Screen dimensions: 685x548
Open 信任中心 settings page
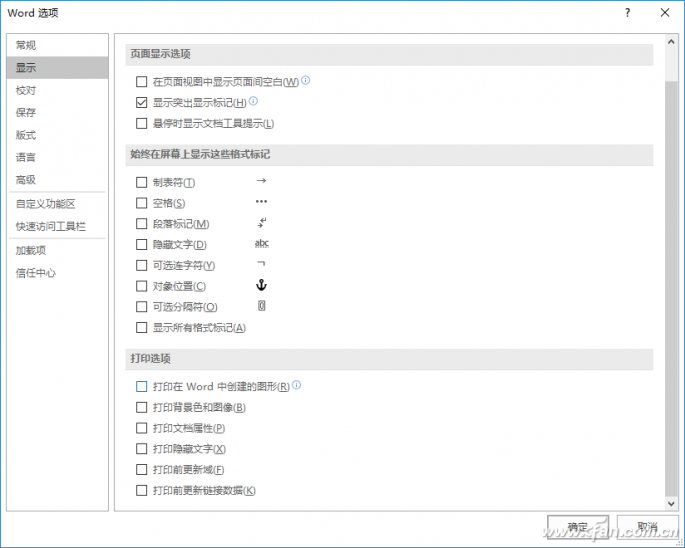click(36, 273)
